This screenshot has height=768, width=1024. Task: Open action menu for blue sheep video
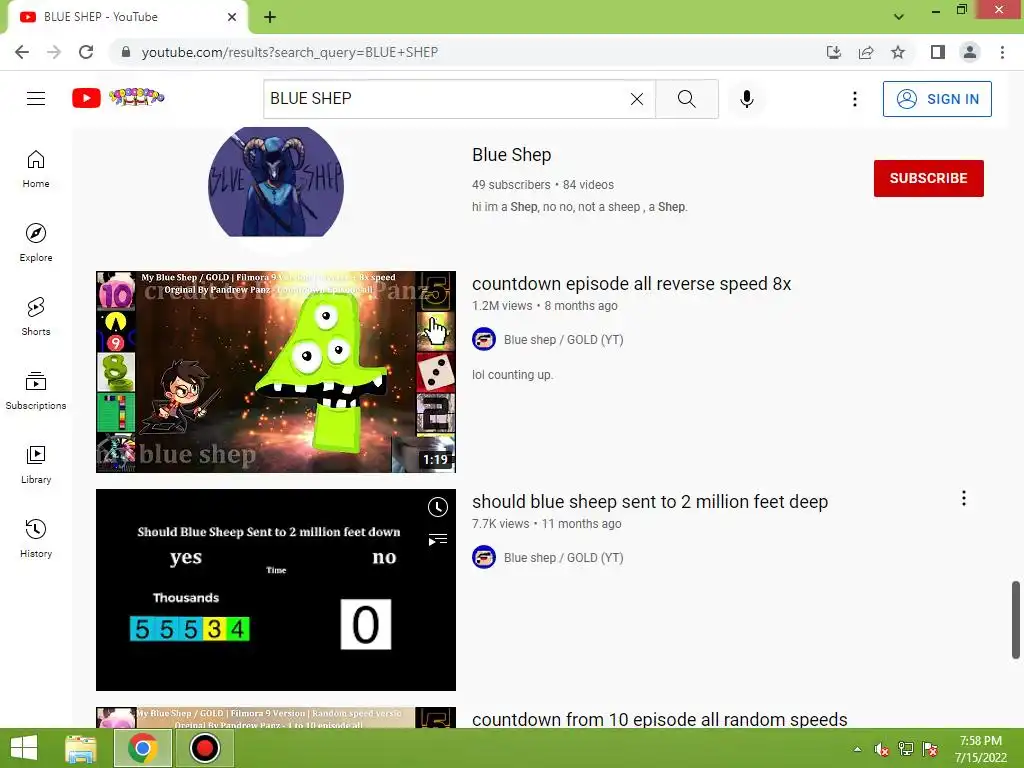click(x=964, y=499)
